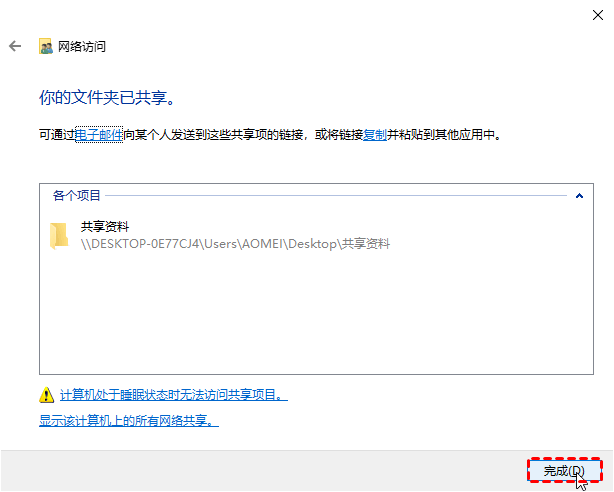
Task: Click the 网络访问 window title text
Action: point(82,47)
